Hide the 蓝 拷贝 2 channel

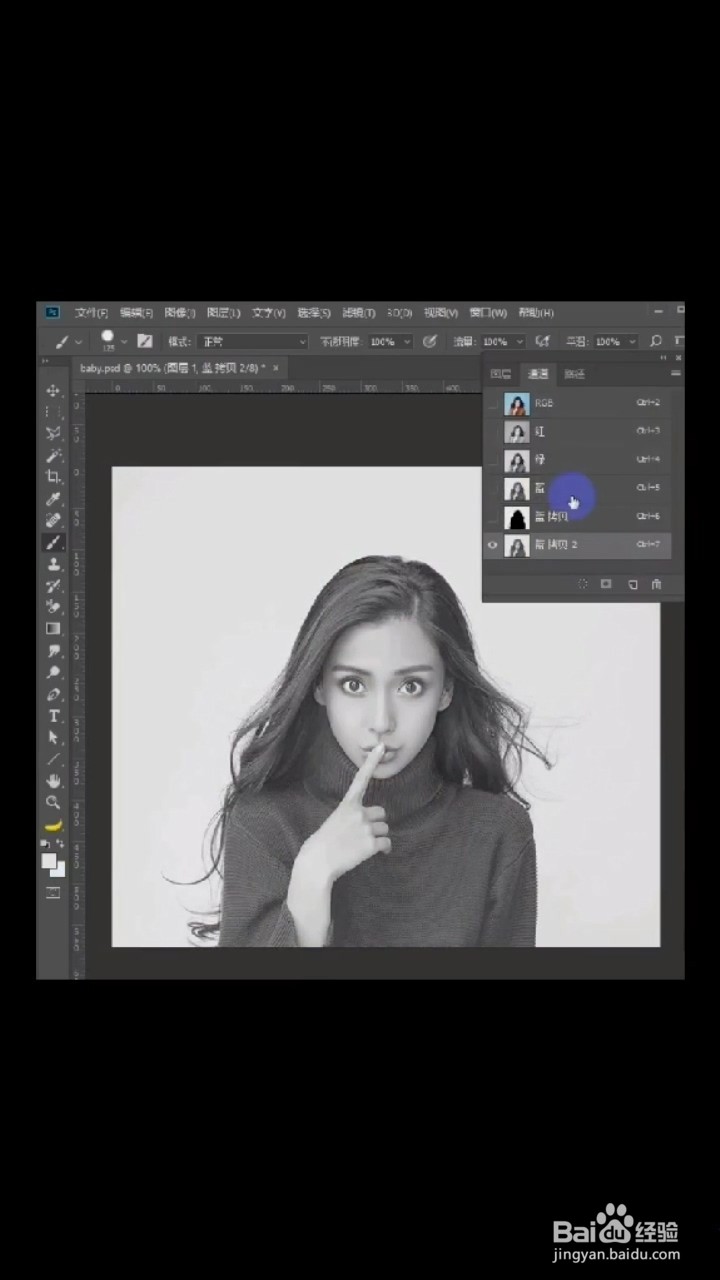point(492,545)
